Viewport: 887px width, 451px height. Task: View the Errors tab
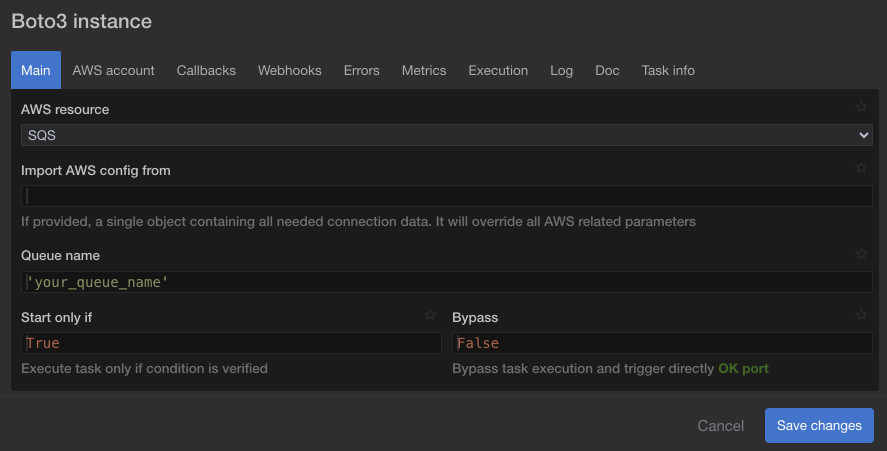coord(361,70)
